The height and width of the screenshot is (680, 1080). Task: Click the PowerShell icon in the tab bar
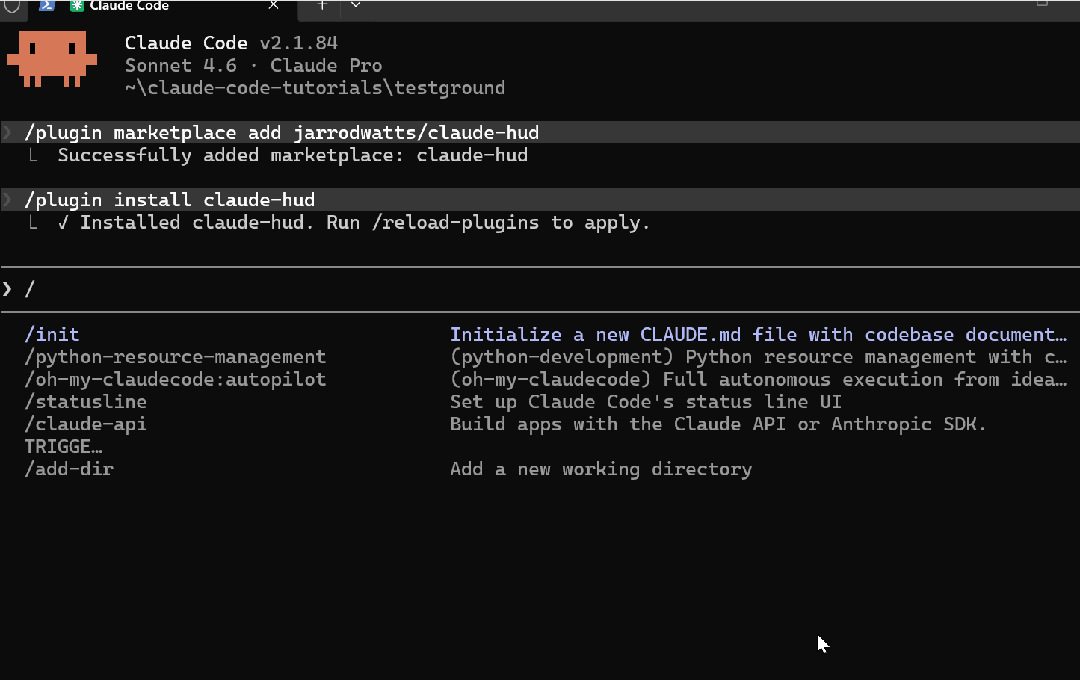click(46, 6)
